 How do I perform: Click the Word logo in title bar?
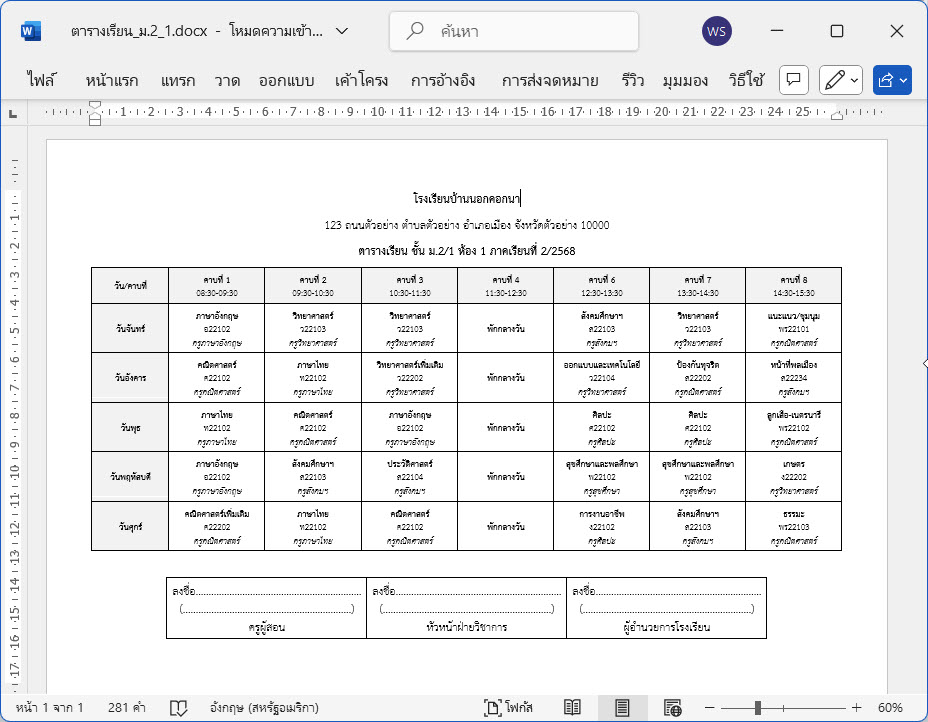[x=31, y=31]
